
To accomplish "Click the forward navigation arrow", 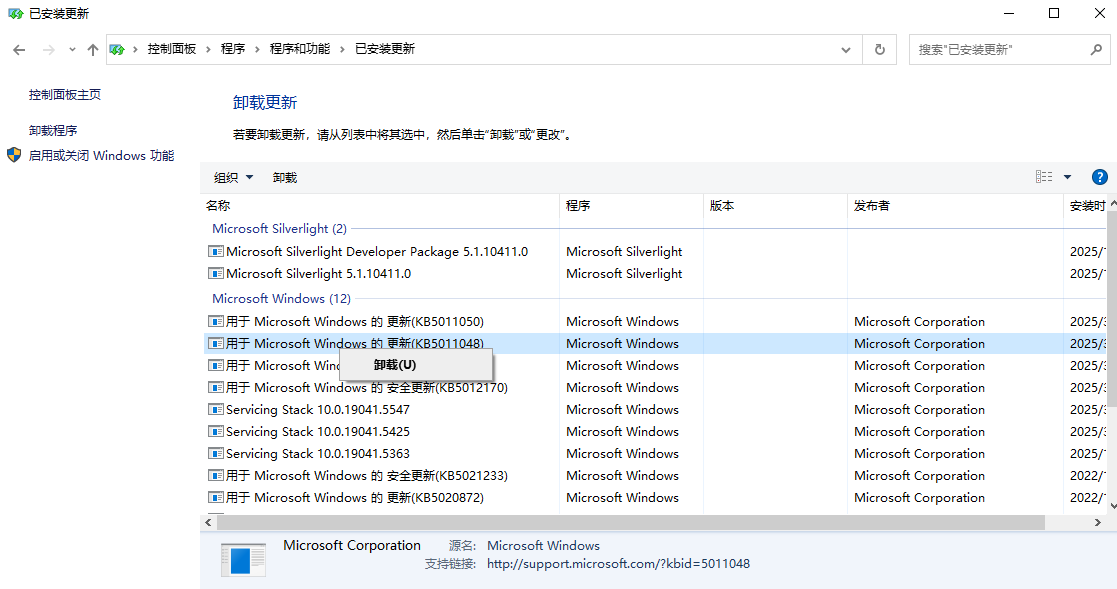I will pyautogui.click(x=48, y=50).
